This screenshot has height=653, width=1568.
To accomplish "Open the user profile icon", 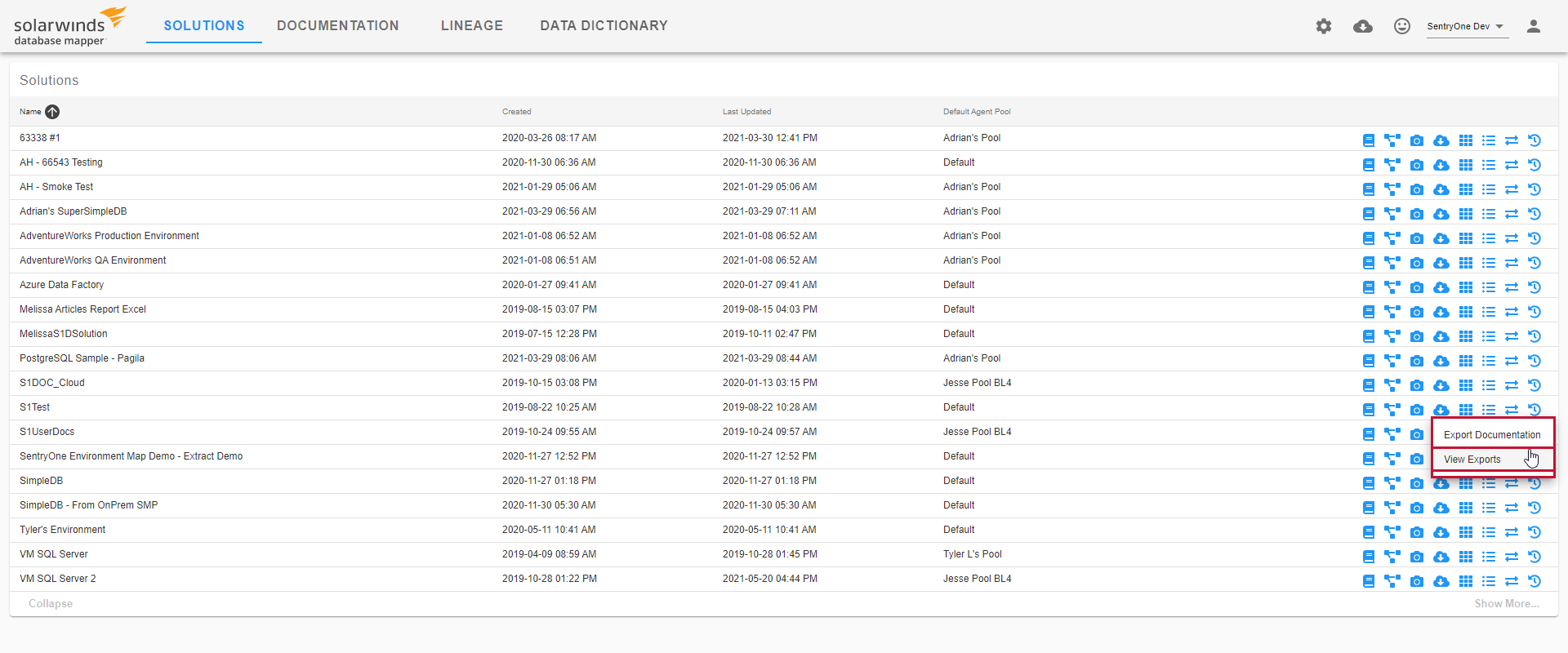I will click(x=1534, y=26).
